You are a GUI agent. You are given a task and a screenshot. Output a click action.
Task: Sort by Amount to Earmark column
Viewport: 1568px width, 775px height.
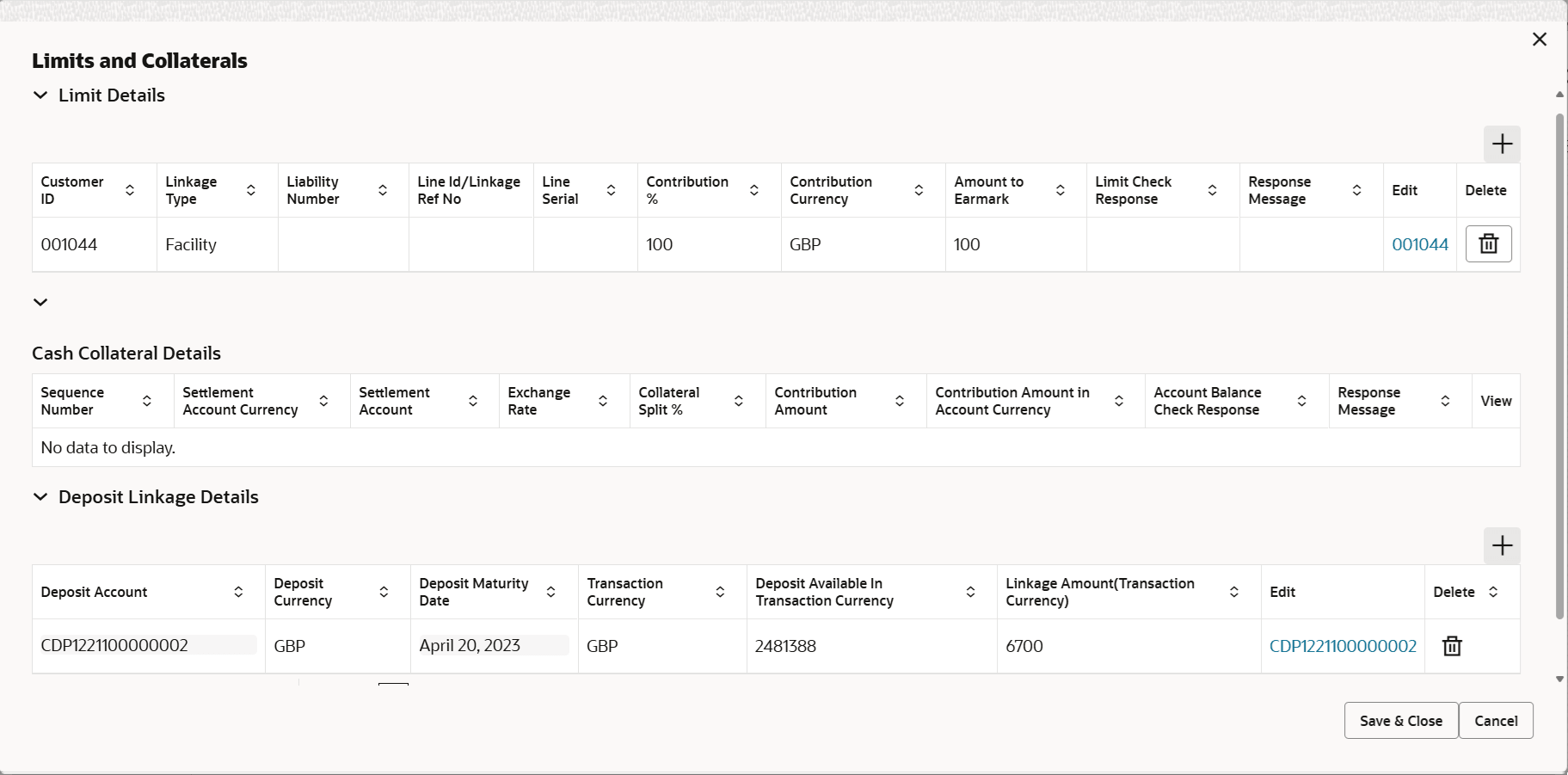[x=1061, y=190]
